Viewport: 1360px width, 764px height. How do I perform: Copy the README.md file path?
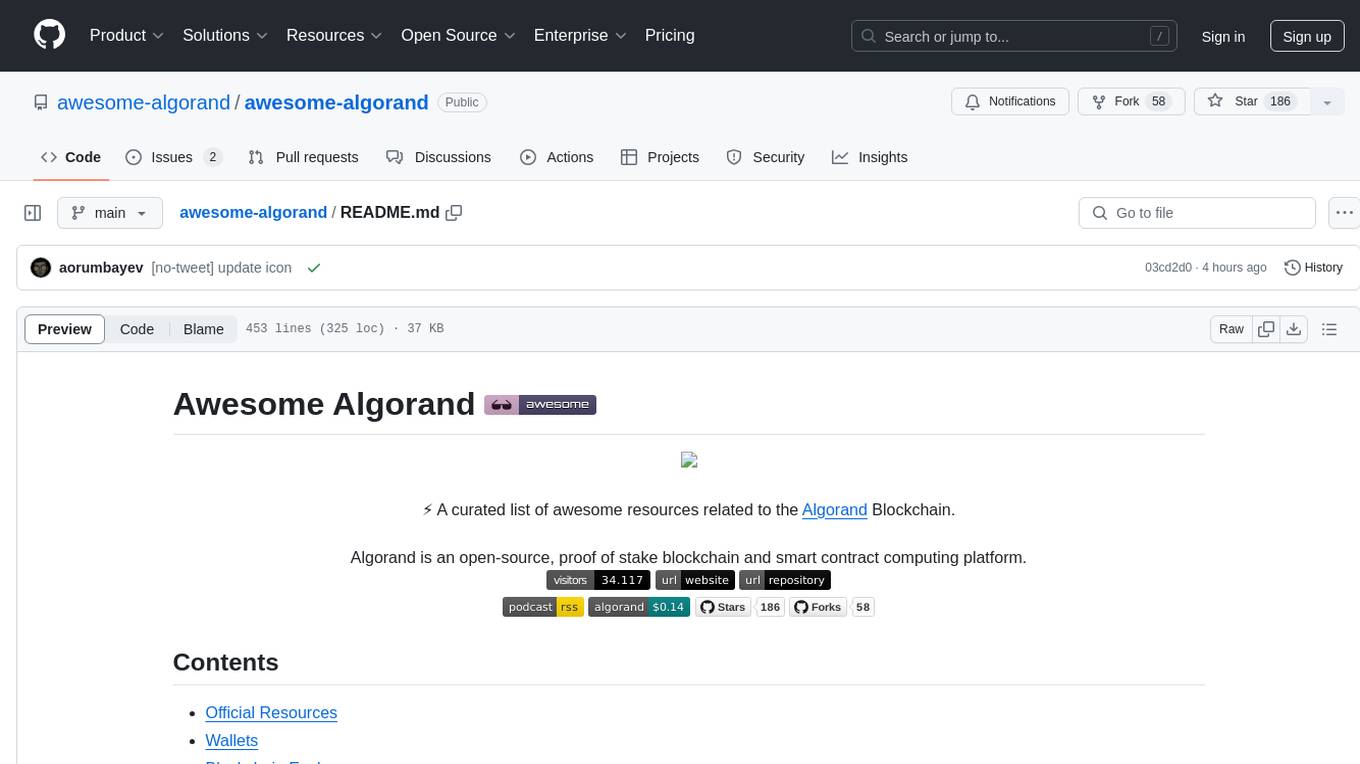point(454,212)
